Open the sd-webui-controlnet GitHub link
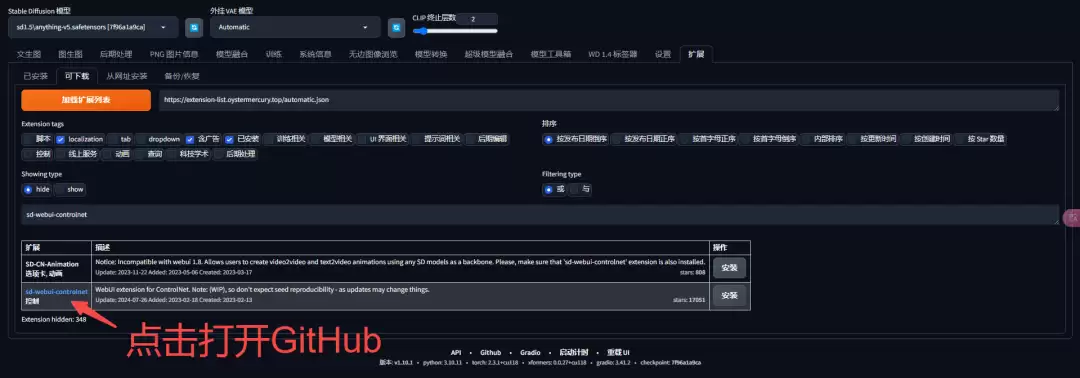Screen dimensions: 1080x378 [56, 291]
